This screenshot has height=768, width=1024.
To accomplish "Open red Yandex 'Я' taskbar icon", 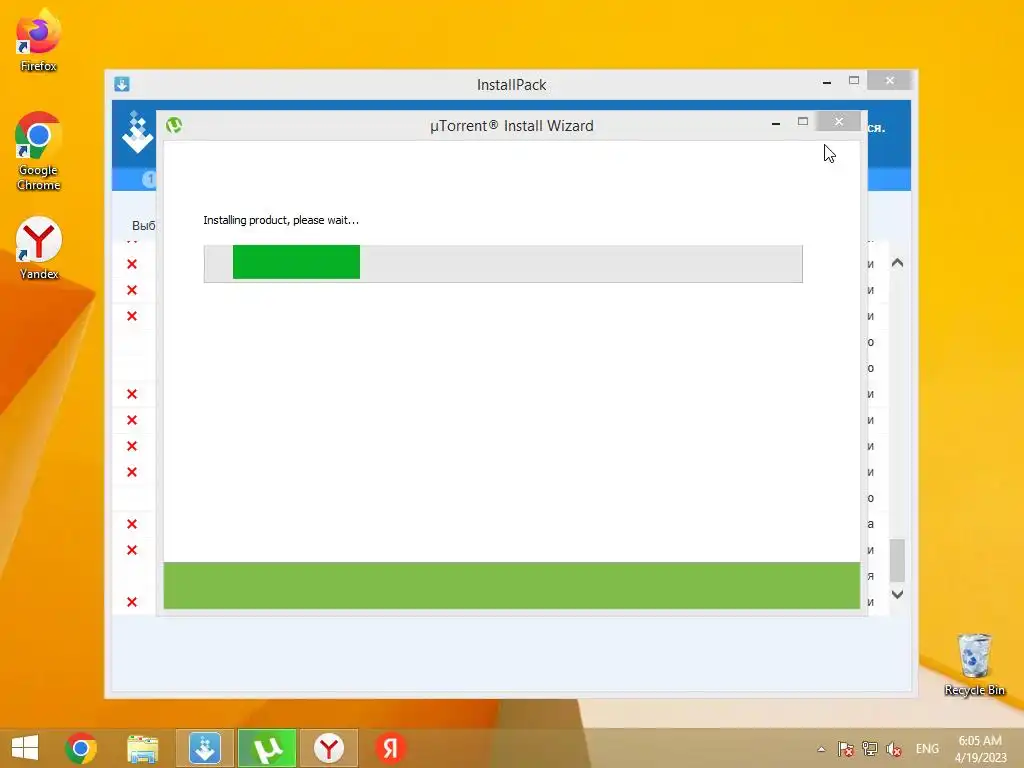I will (x=391, y=748).
